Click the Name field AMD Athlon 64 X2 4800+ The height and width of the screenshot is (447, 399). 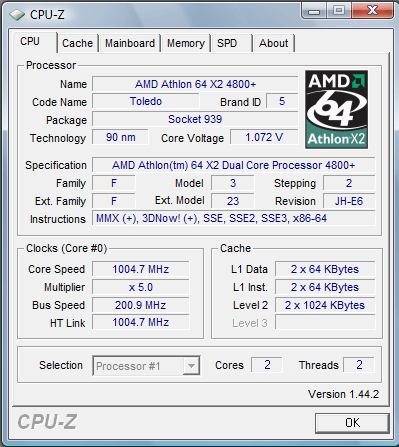[x=195, y=84]
